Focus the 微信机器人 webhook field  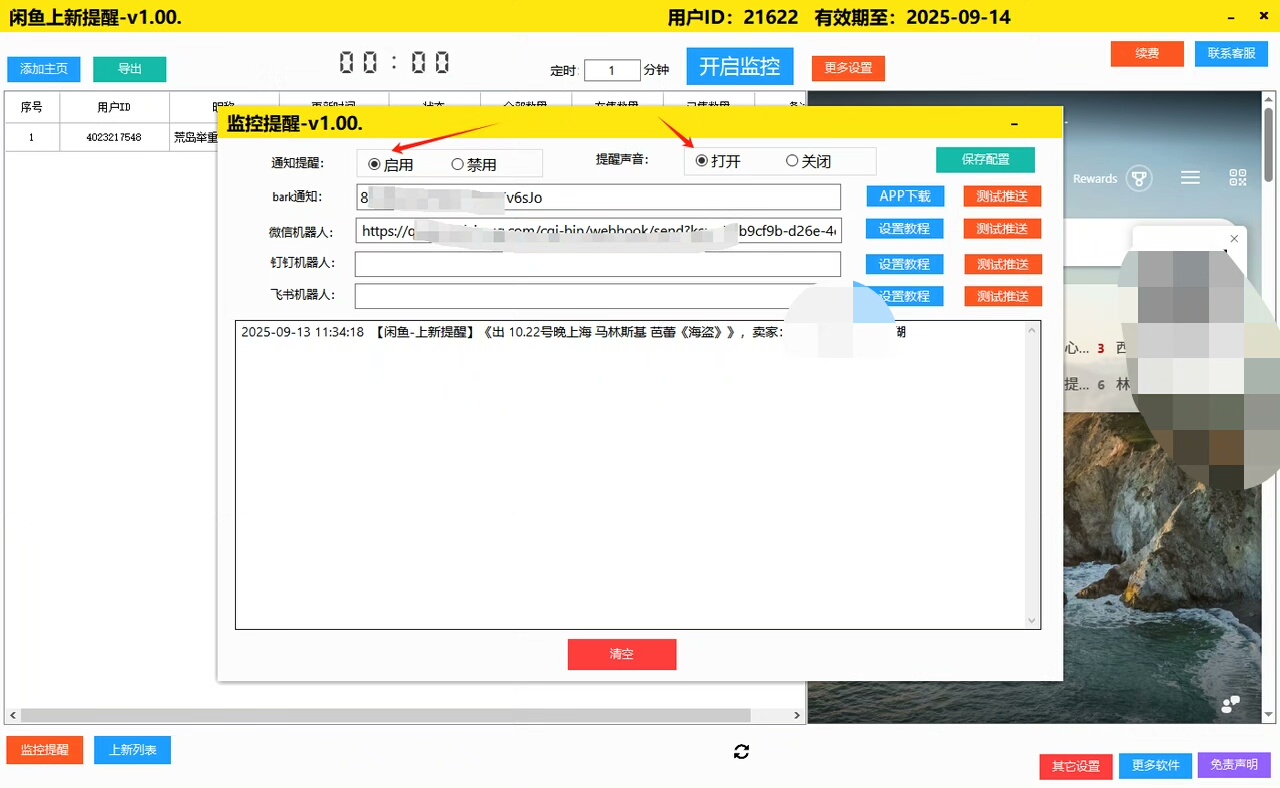tap(598, 231)
